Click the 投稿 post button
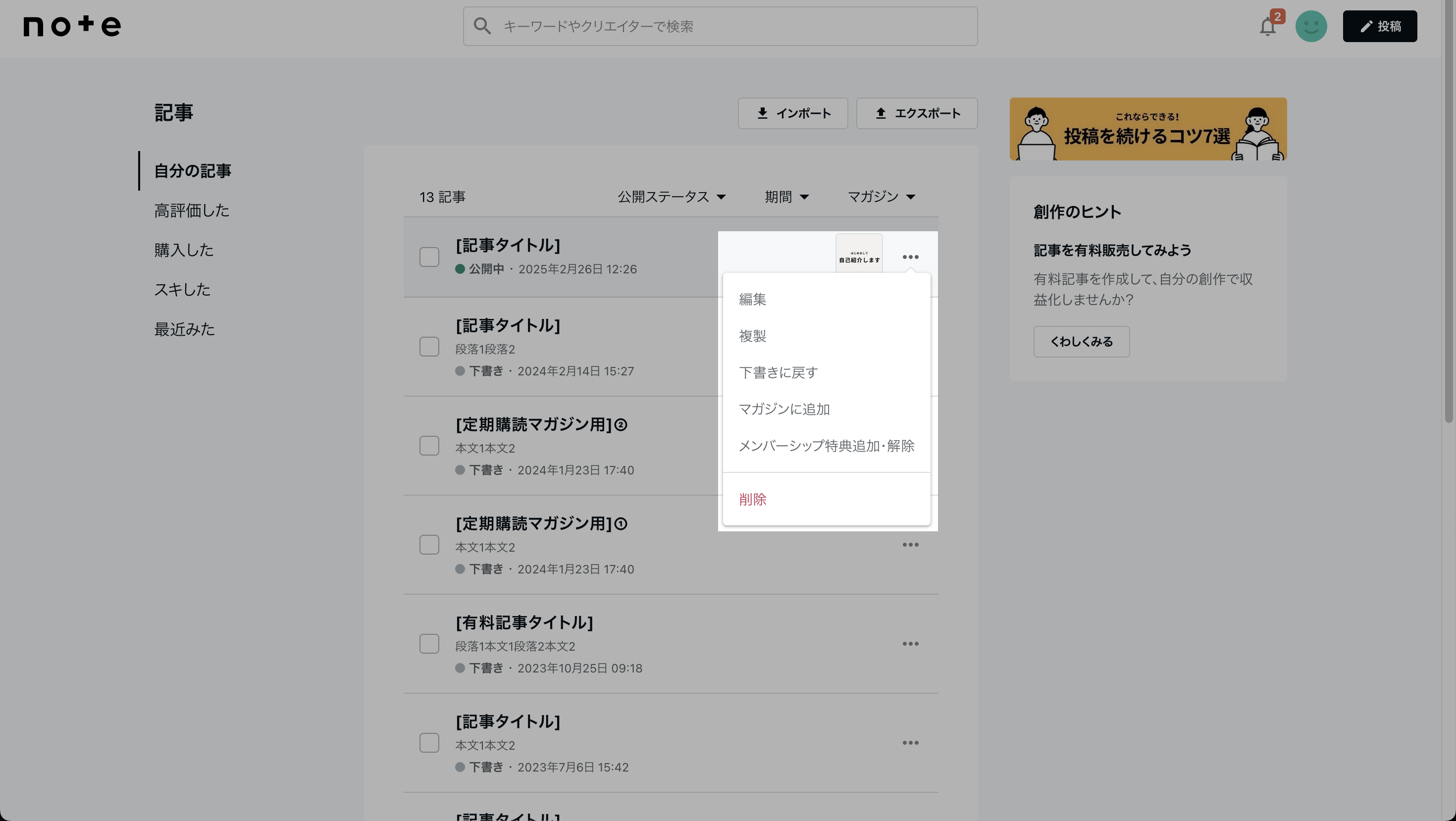 (x=1380, y=26)
